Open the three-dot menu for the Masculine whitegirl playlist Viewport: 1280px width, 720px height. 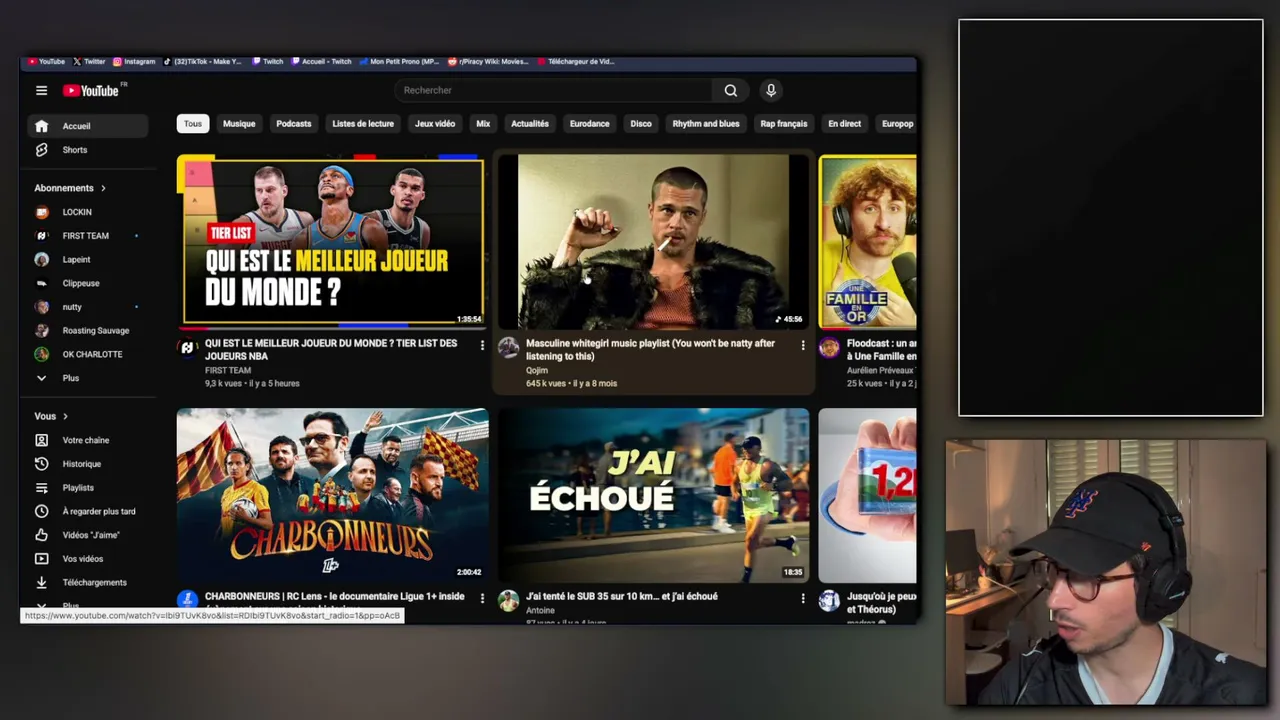pos(802,345)
